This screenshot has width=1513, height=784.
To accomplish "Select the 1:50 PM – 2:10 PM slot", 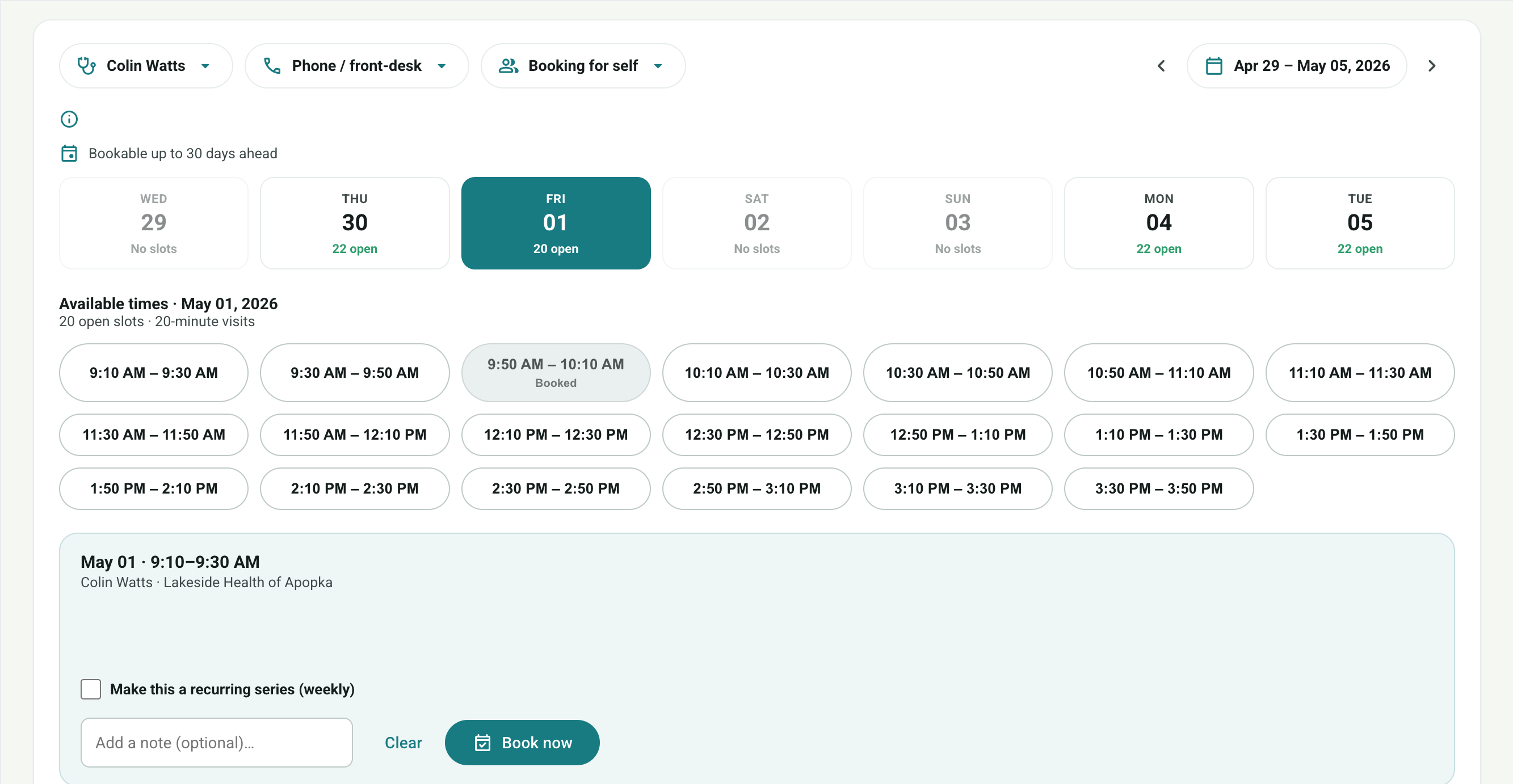I will (154, 488).
